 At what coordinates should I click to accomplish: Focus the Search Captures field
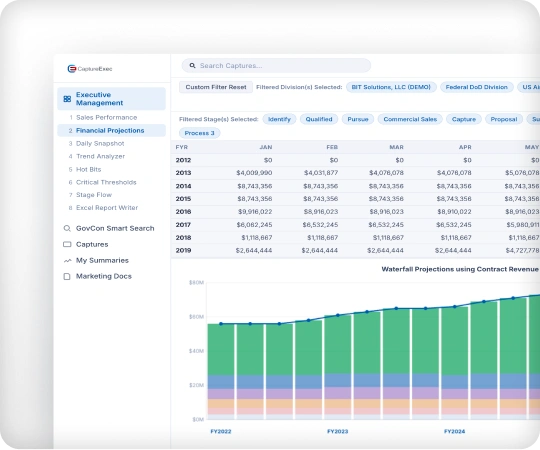tap(276, 65)
